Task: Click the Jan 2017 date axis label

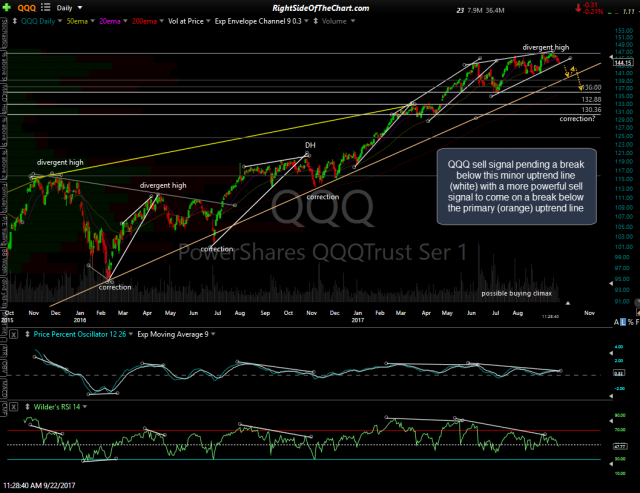Action: click(358, 316)
